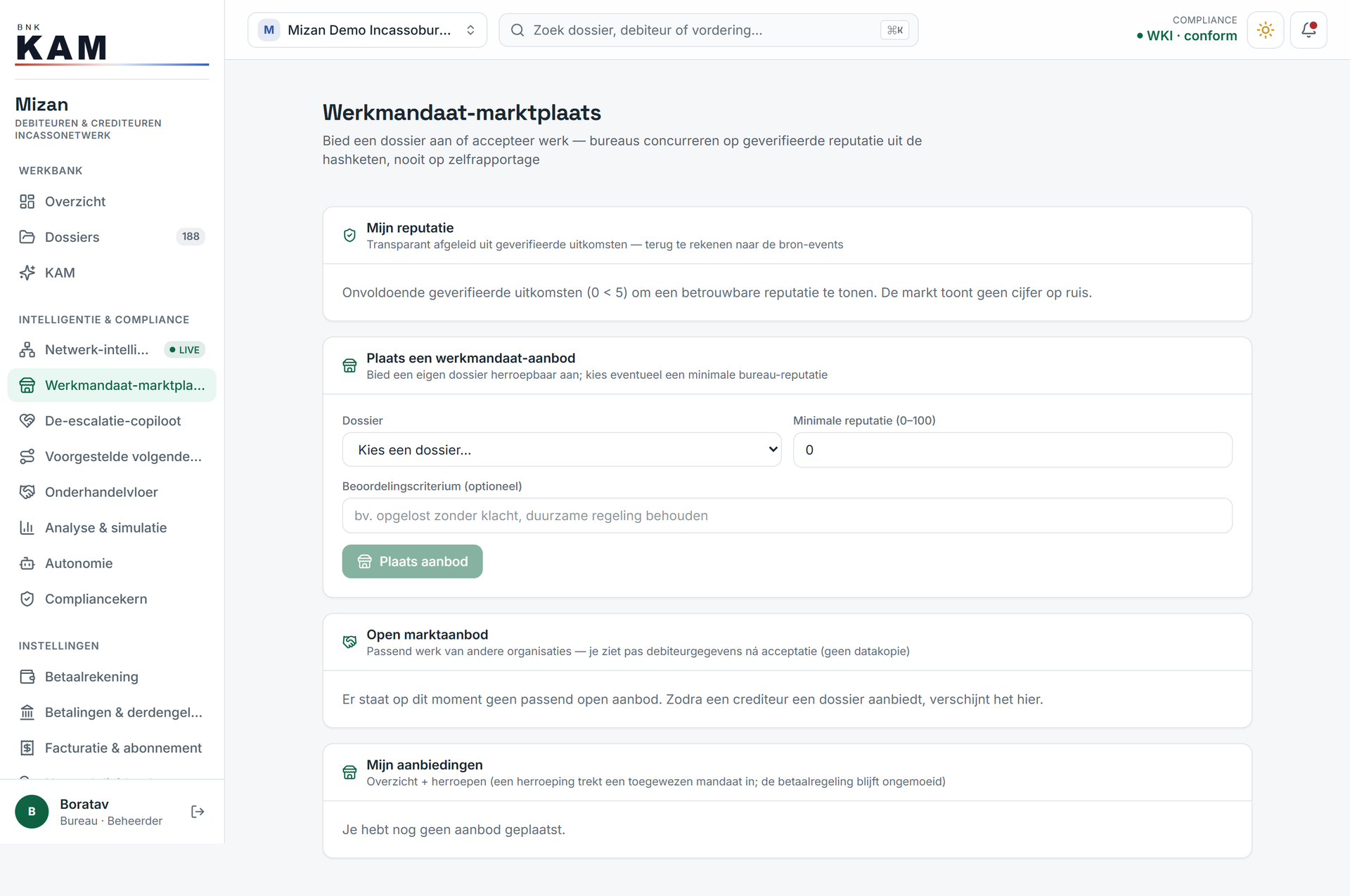1350x896 pixels.
Task: Click the LIVE badge on Netwerk-intelligentie
Action: (x=184, y=350)
